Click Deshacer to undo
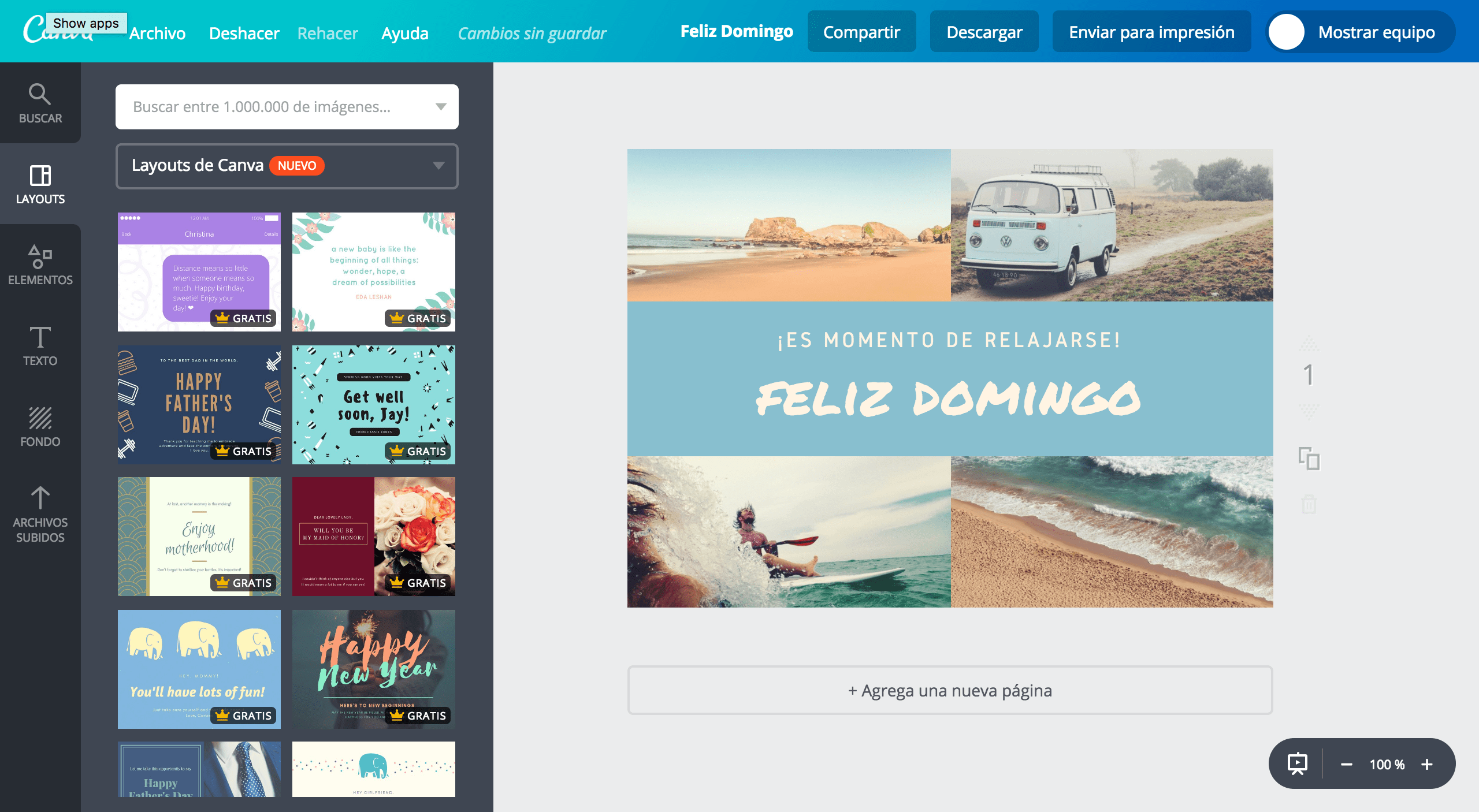This screenshot has width=1479, height=812. (x=244, y=33)
